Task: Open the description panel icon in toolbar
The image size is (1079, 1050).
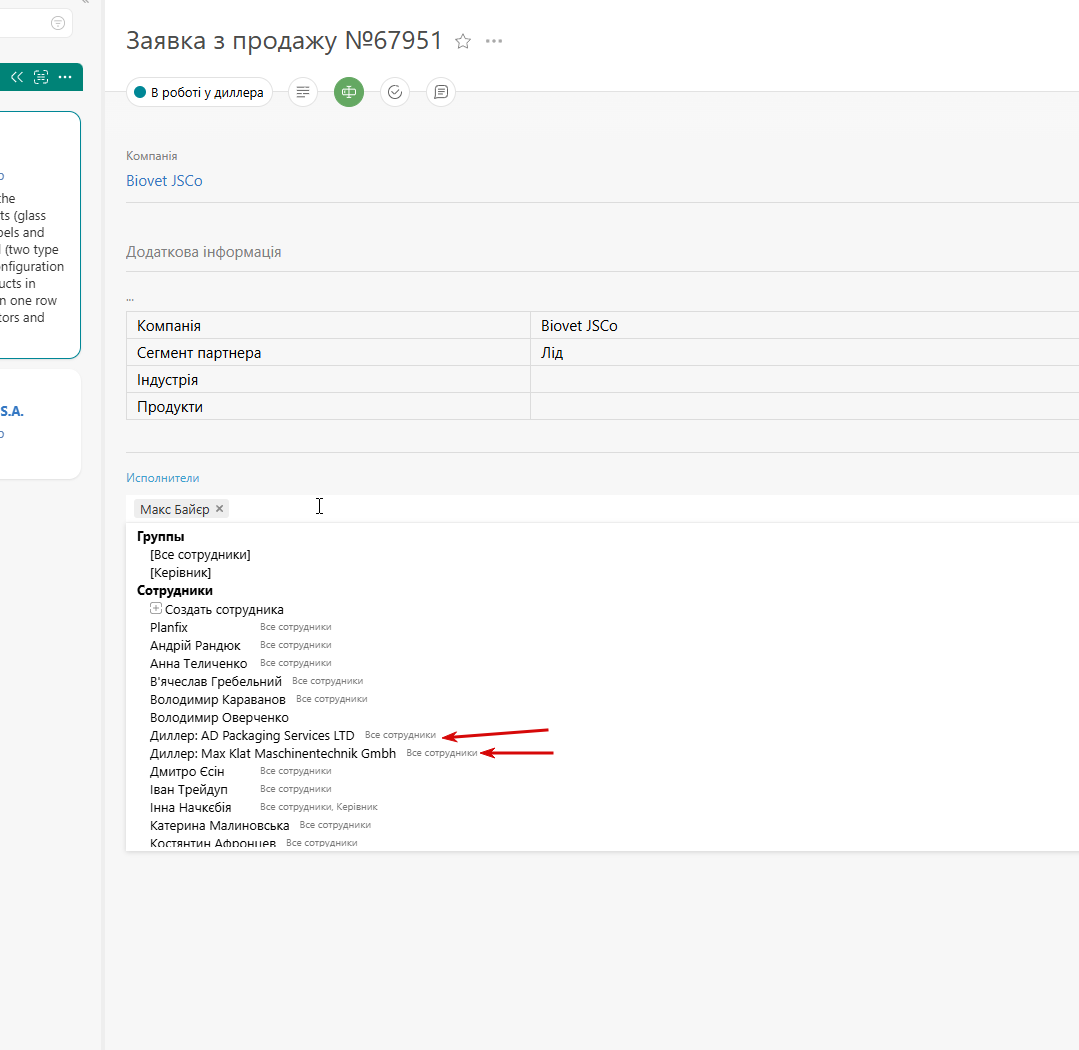Action: coord(303,92)
